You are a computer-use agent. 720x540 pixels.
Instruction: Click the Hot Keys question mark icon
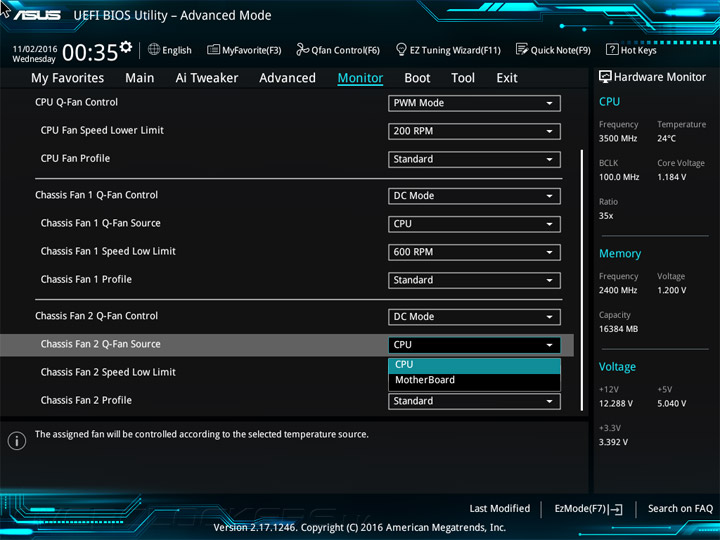point(612,49)
